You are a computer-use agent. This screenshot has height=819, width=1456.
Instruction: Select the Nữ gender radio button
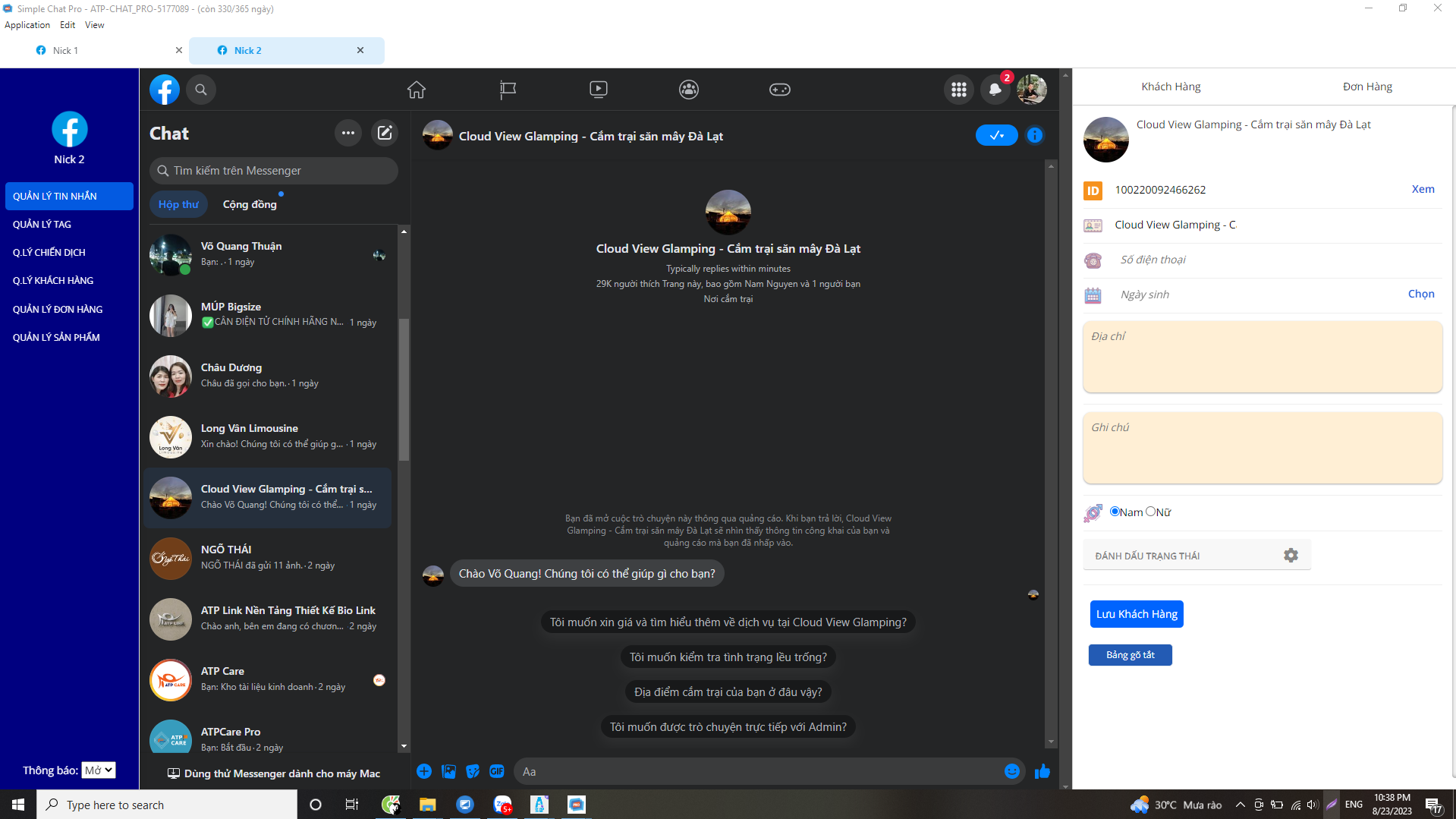[1150, 512]
